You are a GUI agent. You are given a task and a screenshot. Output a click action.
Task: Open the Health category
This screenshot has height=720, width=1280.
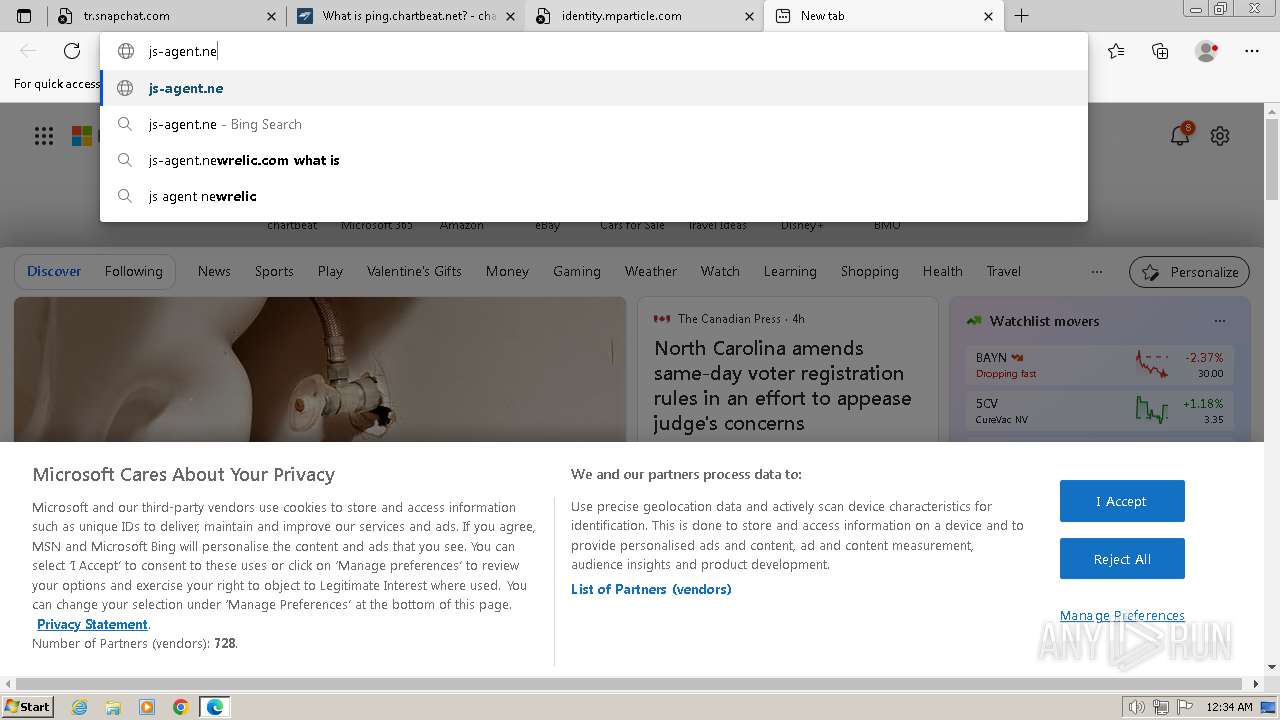pyautogui.click(x=942, y=271)
